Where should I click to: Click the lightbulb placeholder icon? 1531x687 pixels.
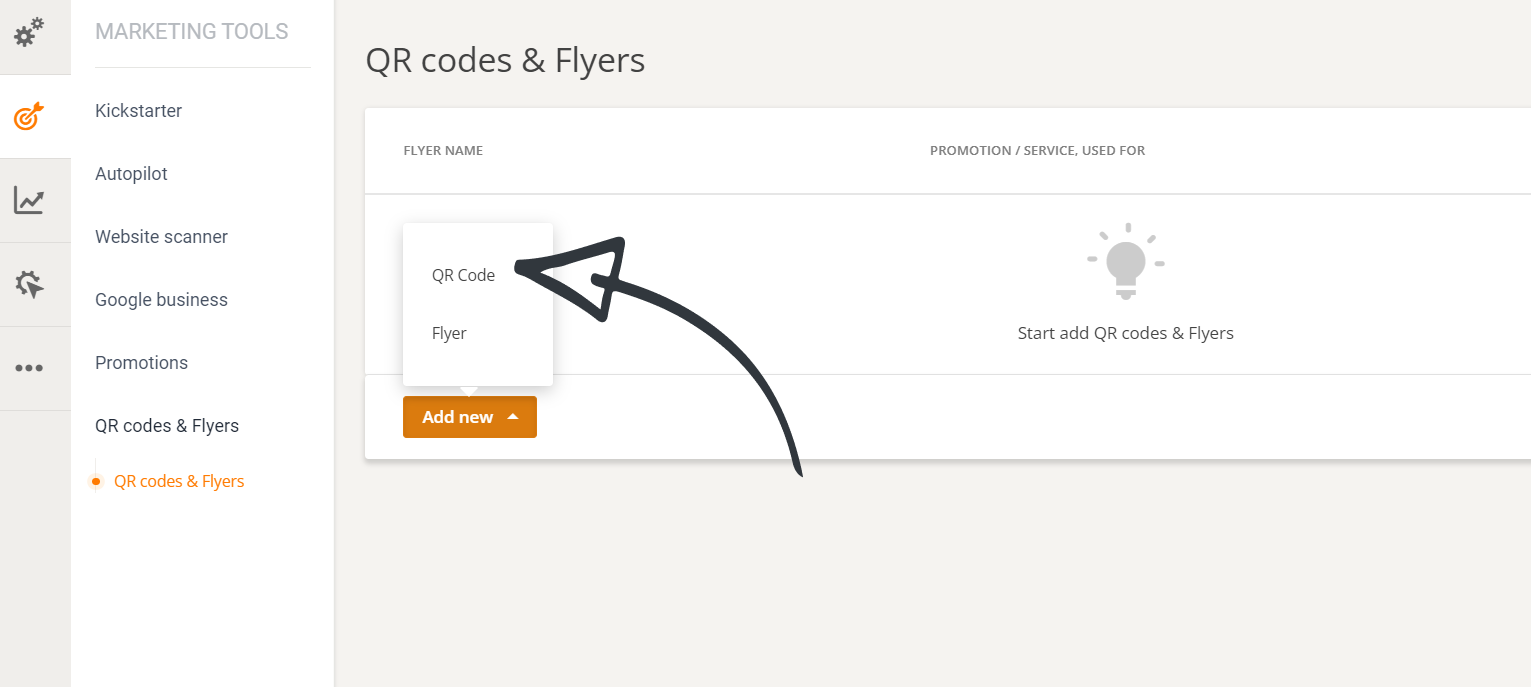[1126, 261]
